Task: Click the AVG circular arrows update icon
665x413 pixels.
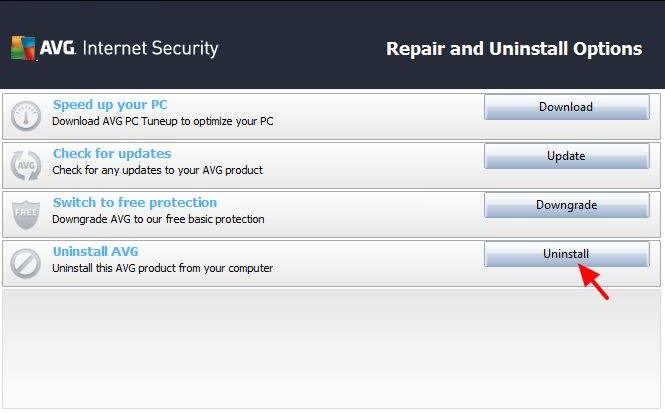Action: (26, 165)
